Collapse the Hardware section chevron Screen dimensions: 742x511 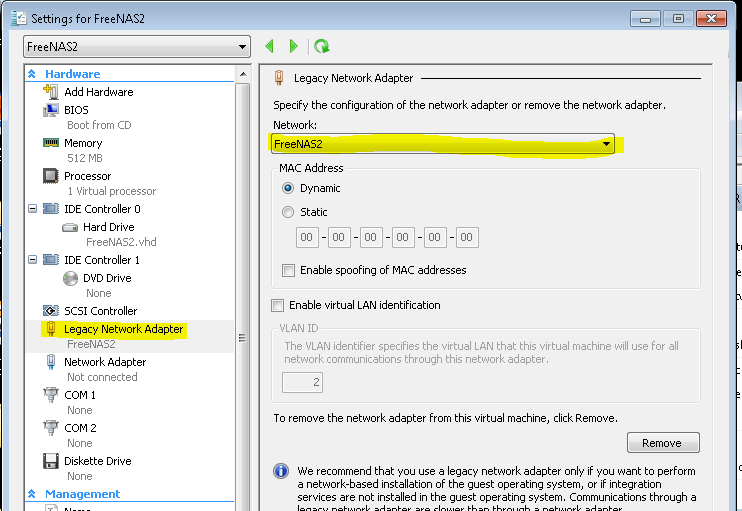coord(32,73)
